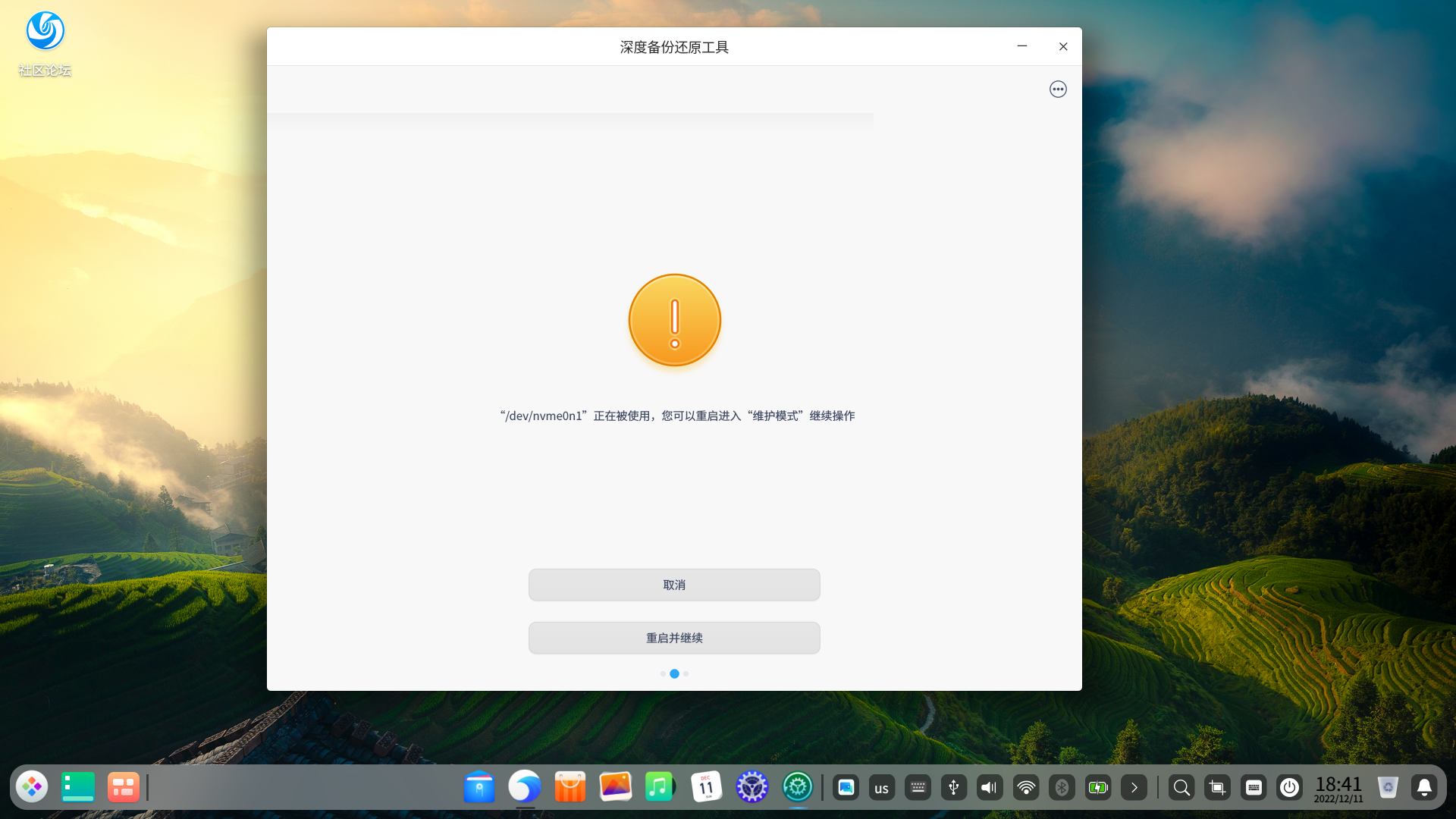Image resolution: width=1456 pixels, height=819 pixels.
Task: Open the calendar showing 11
Action: (x=706, y=787)
